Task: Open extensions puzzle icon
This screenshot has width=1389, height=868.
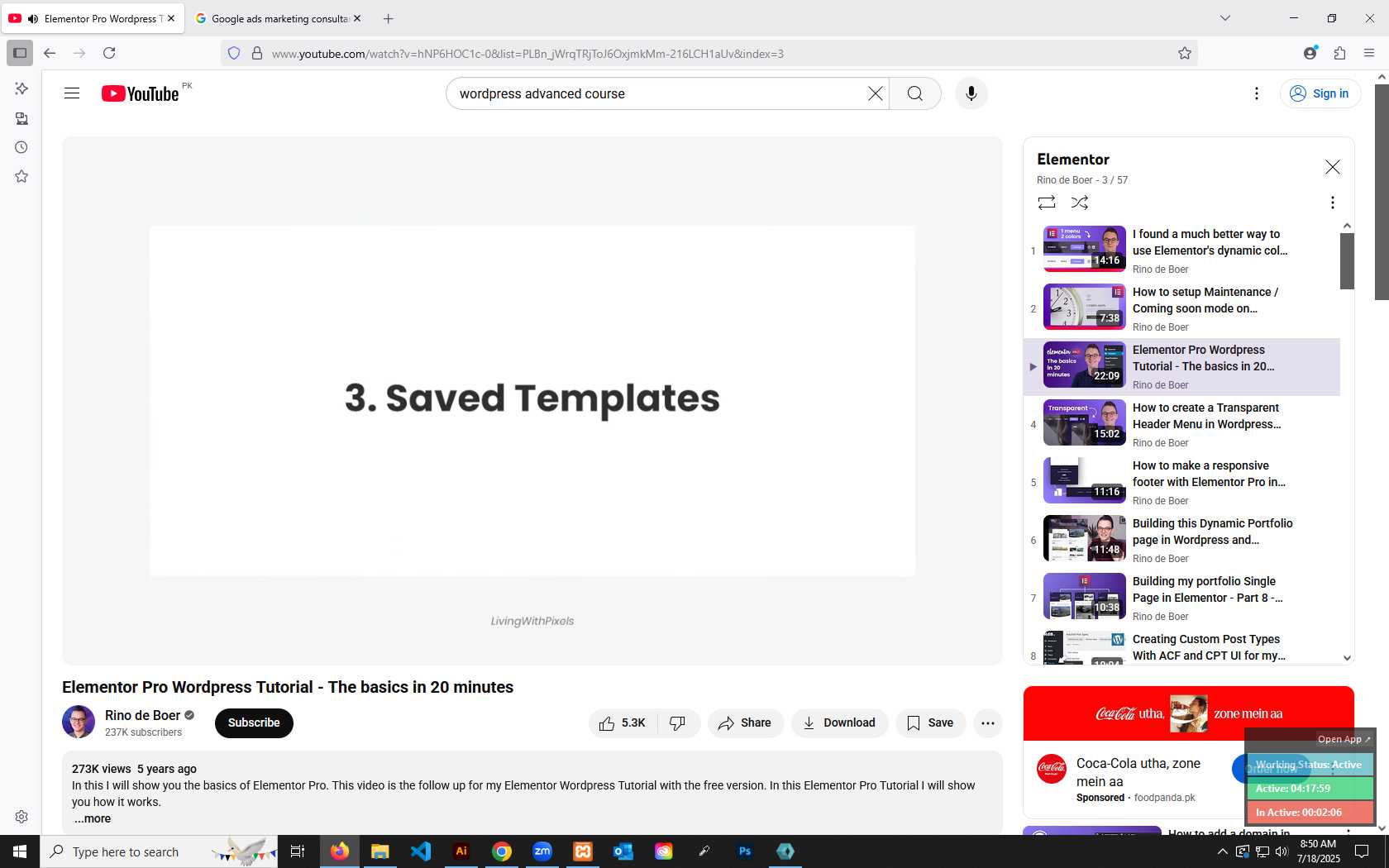Action: click(1339, 53)
